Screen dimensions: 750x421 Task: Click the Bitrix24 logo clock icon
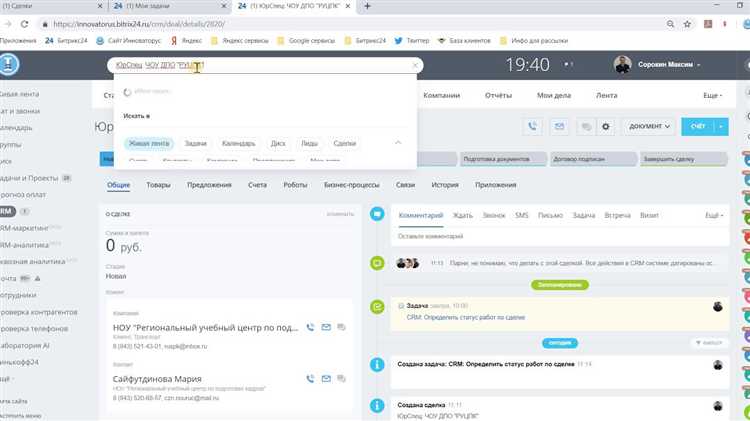(x=9, y=64)
